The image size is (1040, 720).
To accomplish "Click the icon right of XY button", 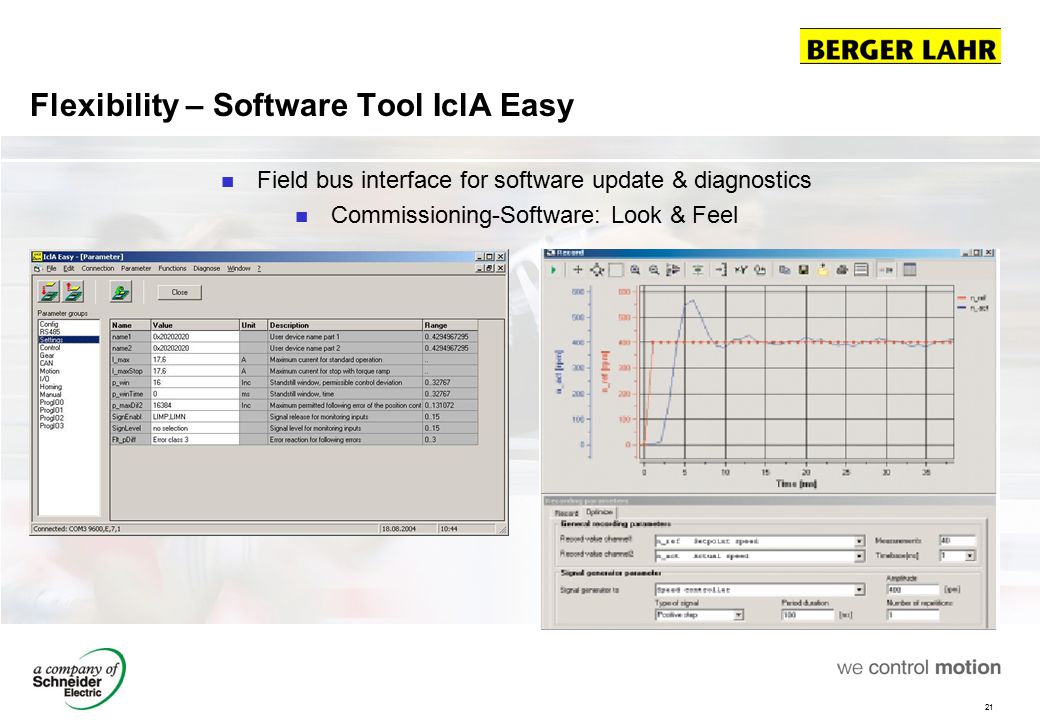I will click(x=760, y=270).
